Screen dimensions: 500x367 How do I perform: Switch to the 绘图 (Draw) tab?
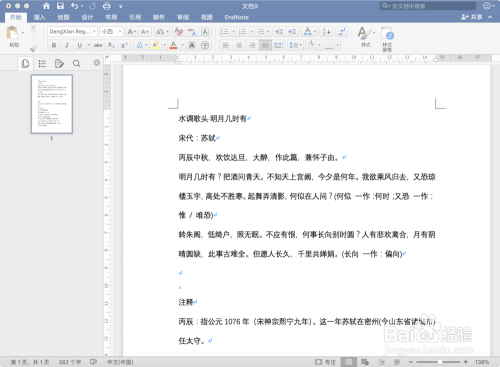[63, 17]
